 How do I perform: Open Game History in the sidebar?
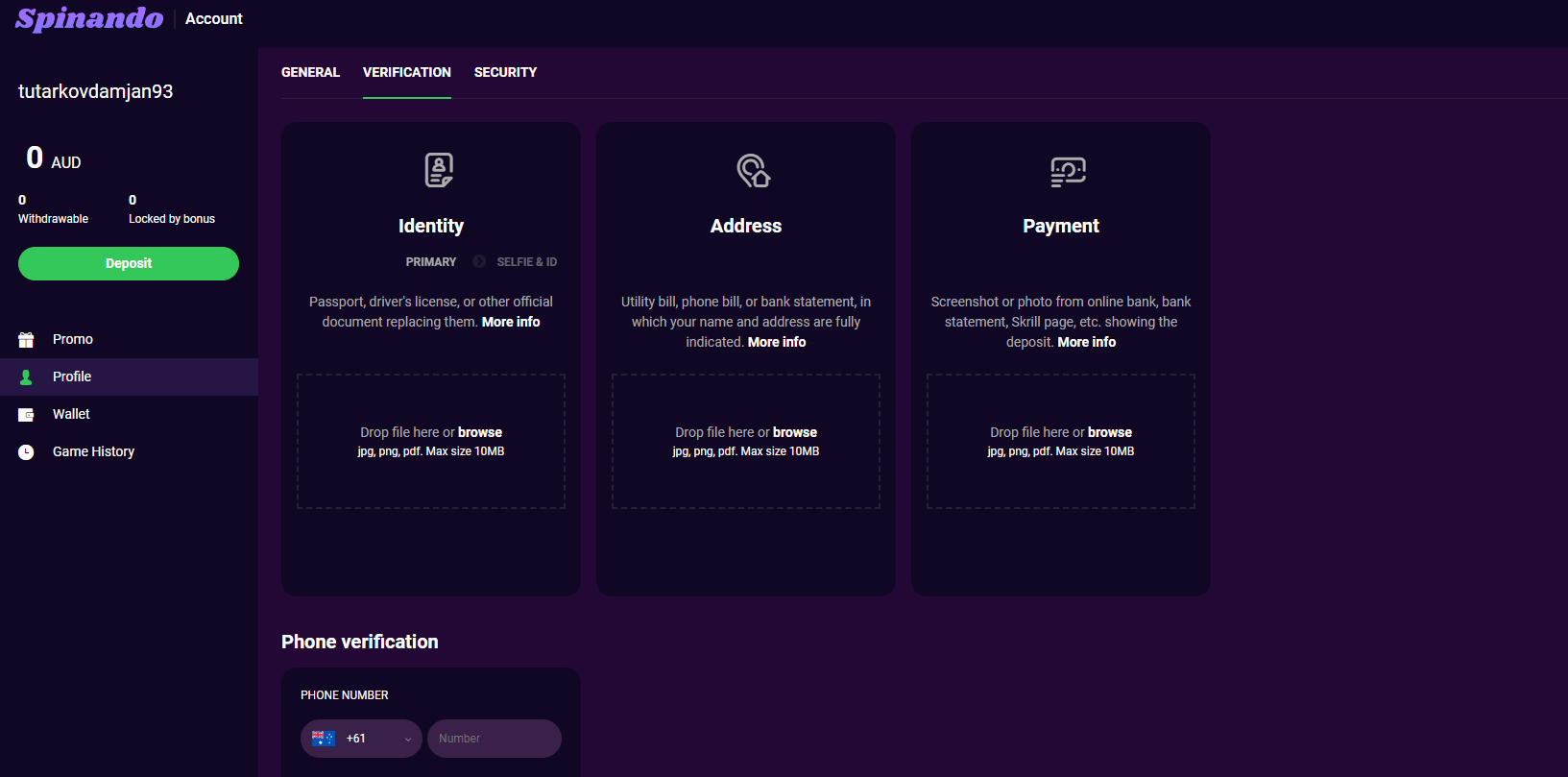(129, 451)
